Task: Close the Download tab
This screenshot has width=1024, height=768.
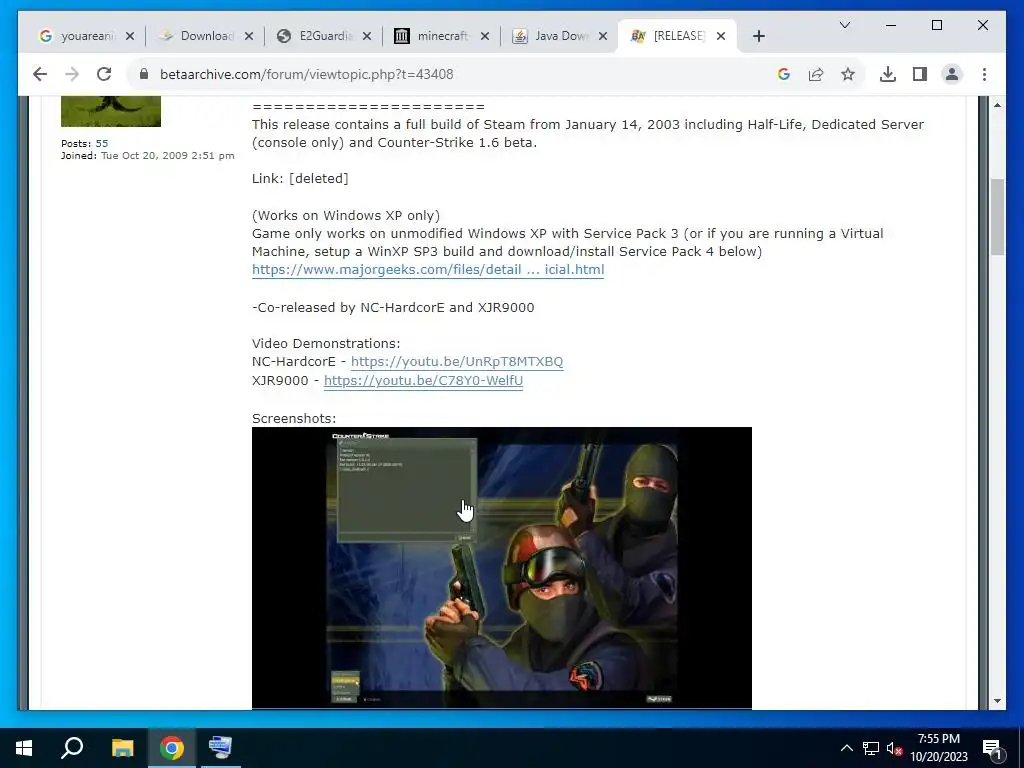Action: click(249, 36)
